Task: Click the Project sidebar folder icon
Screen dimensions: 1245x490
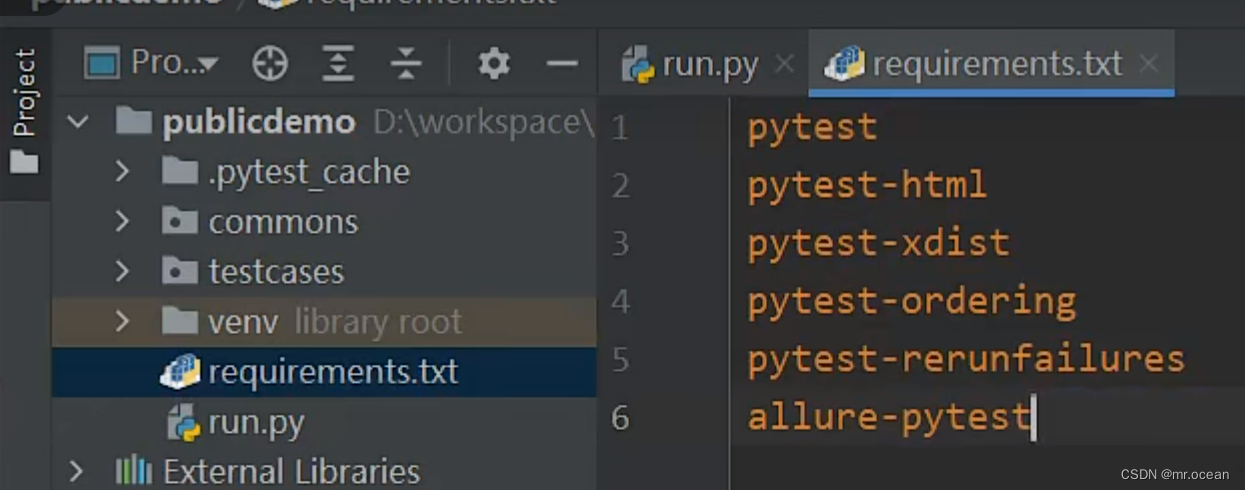Action: pyautogui.click(x=24, y=163)
